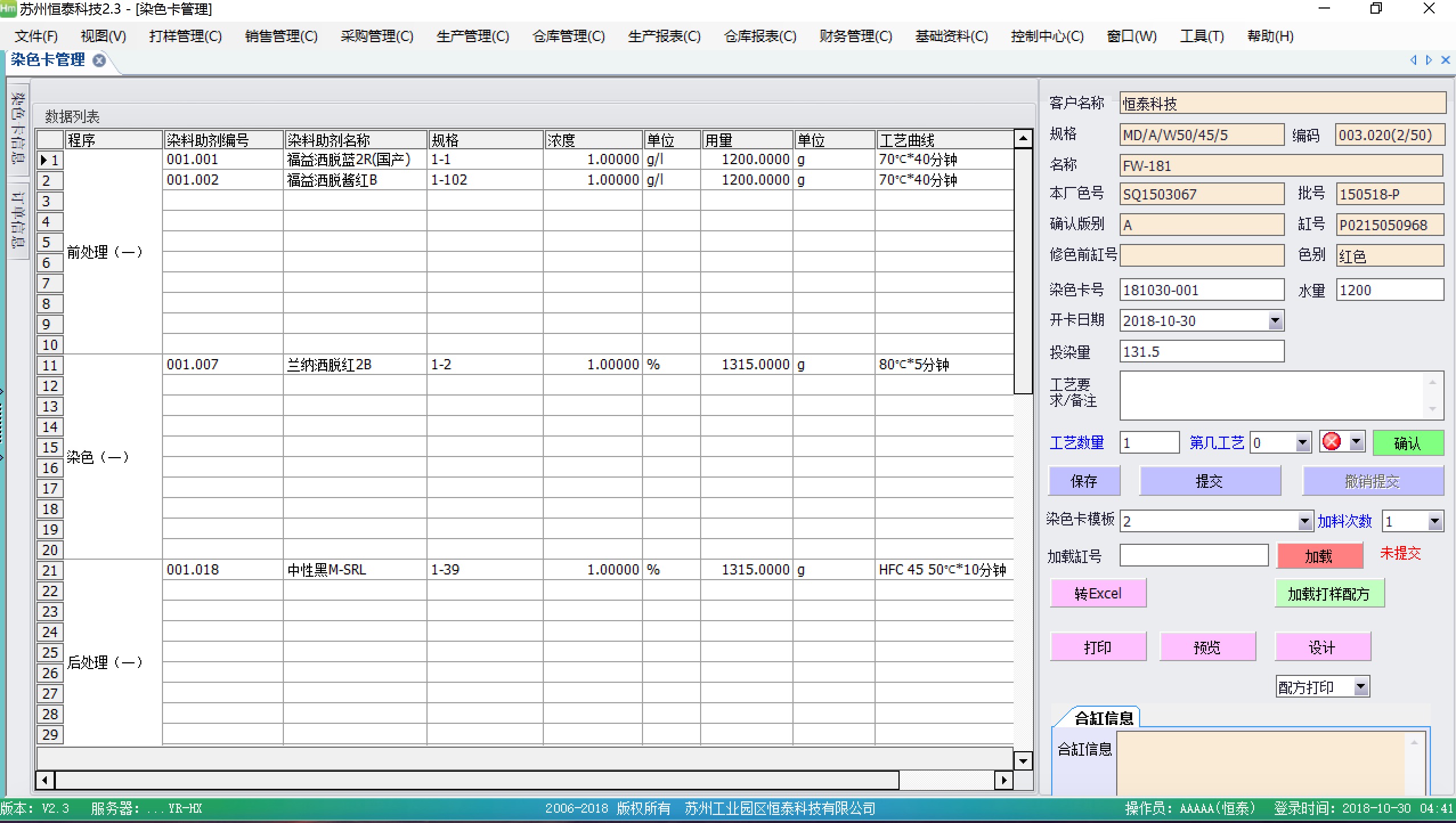This screenshot has height=823, width=1456.
Task: Open the 打样管理(C) menu
Action: pyautogui.click(x=185, y=36)
